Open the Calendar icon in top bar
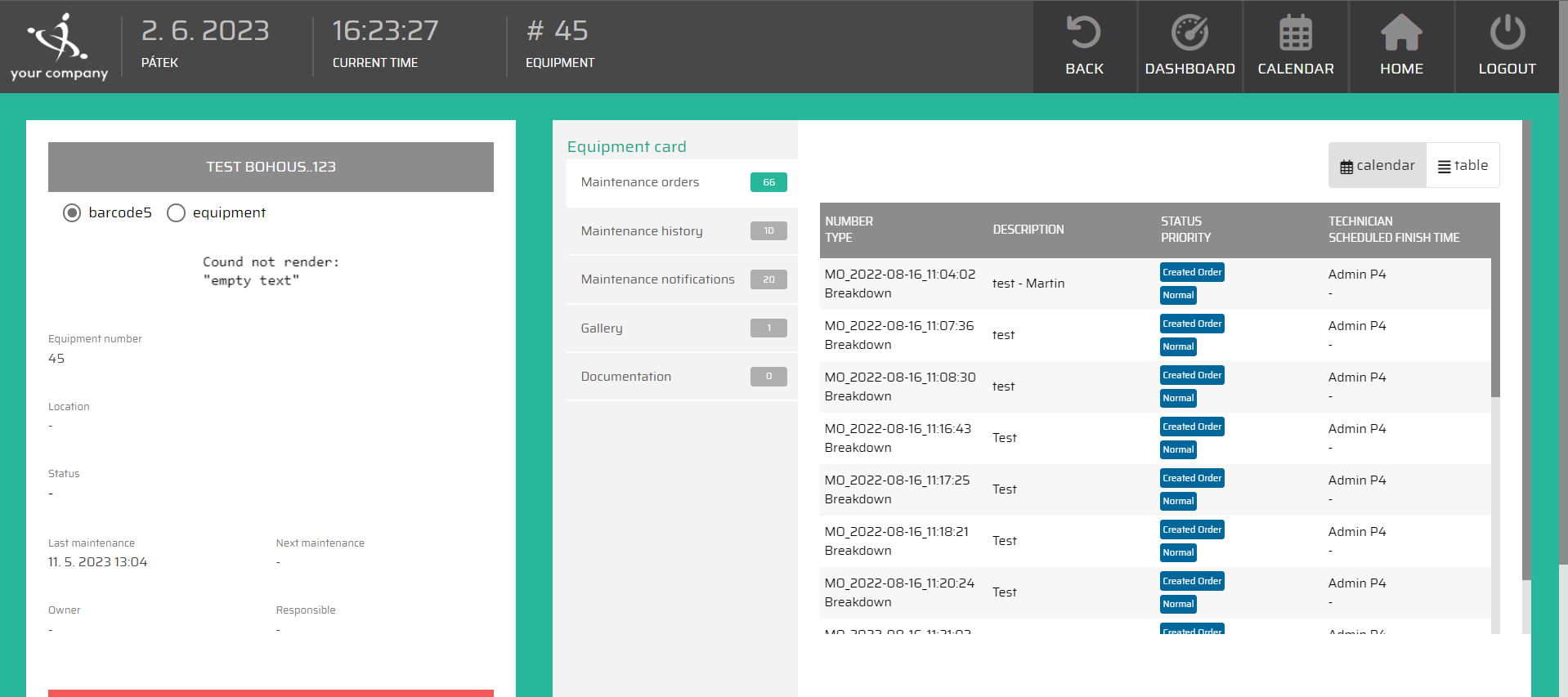Viewport: 1568px width, 697px height. (x=1295, y=34)
